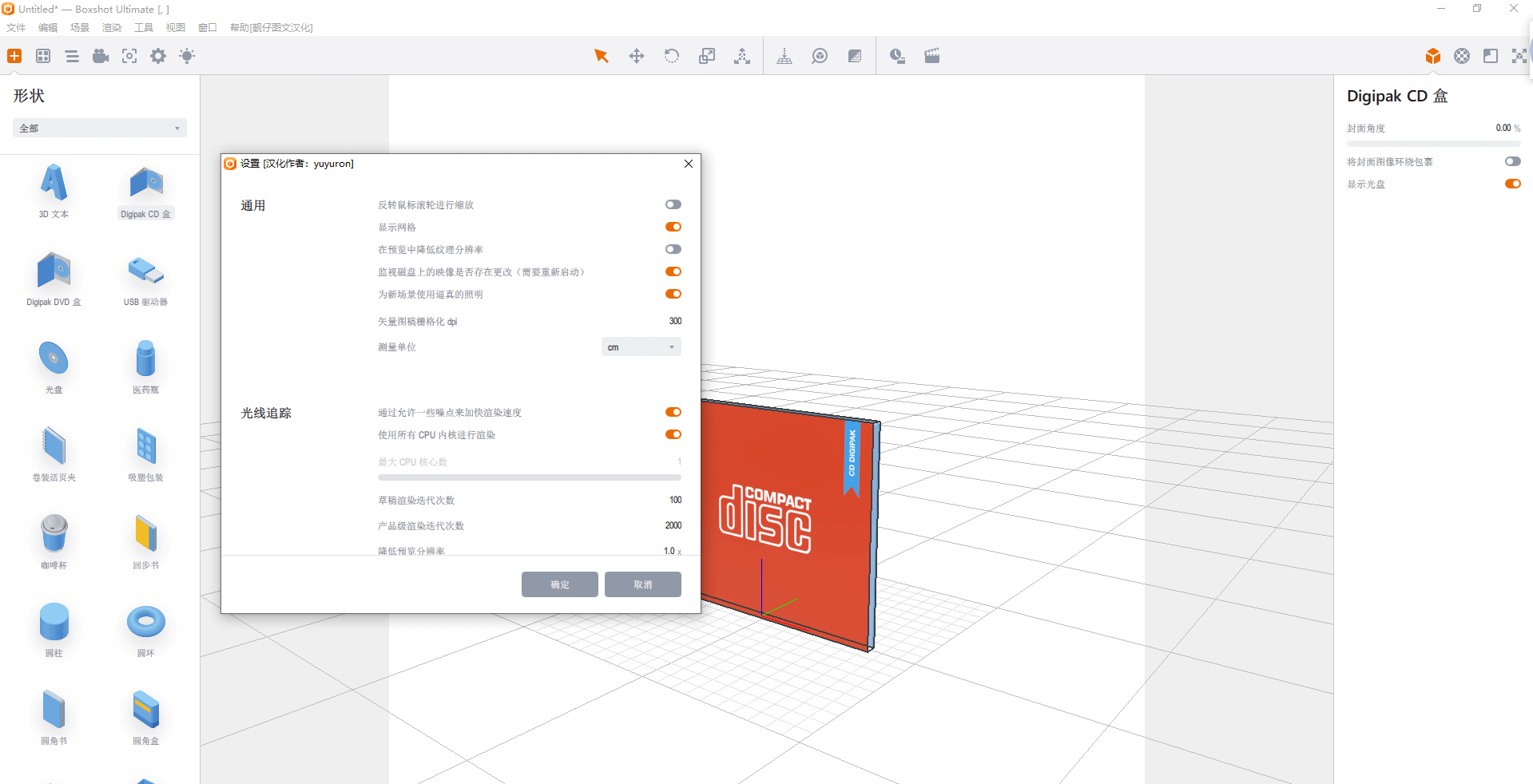The width and height of the screenshot is (1533, 784).
Task: Toggle 将封面图像环绕包裹 switch
Action: 1513,161
